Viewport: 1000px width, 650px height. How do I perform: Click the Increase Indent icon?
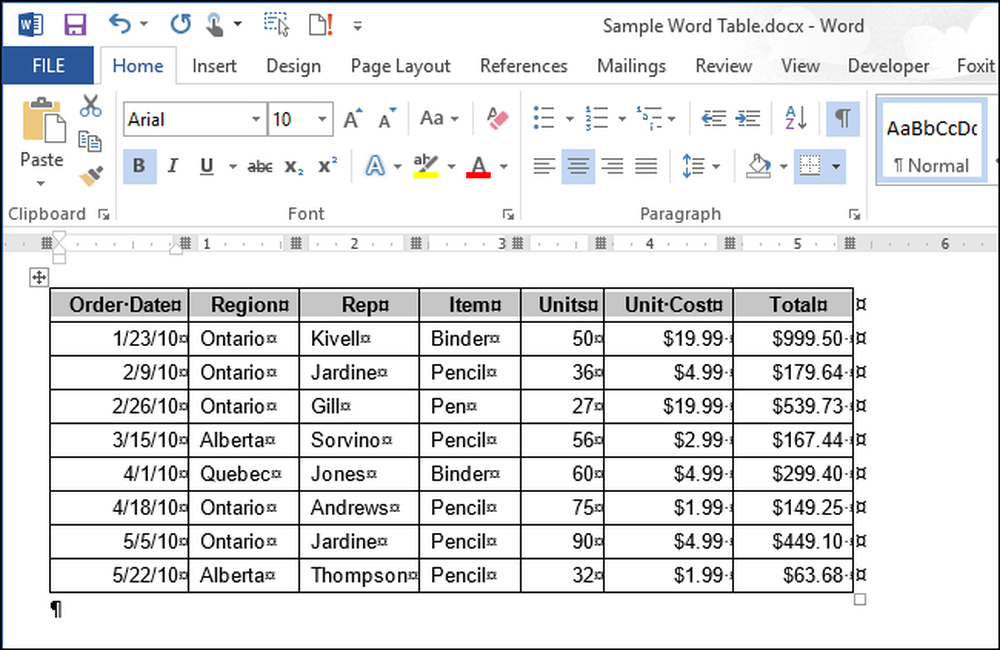(747, 118)
